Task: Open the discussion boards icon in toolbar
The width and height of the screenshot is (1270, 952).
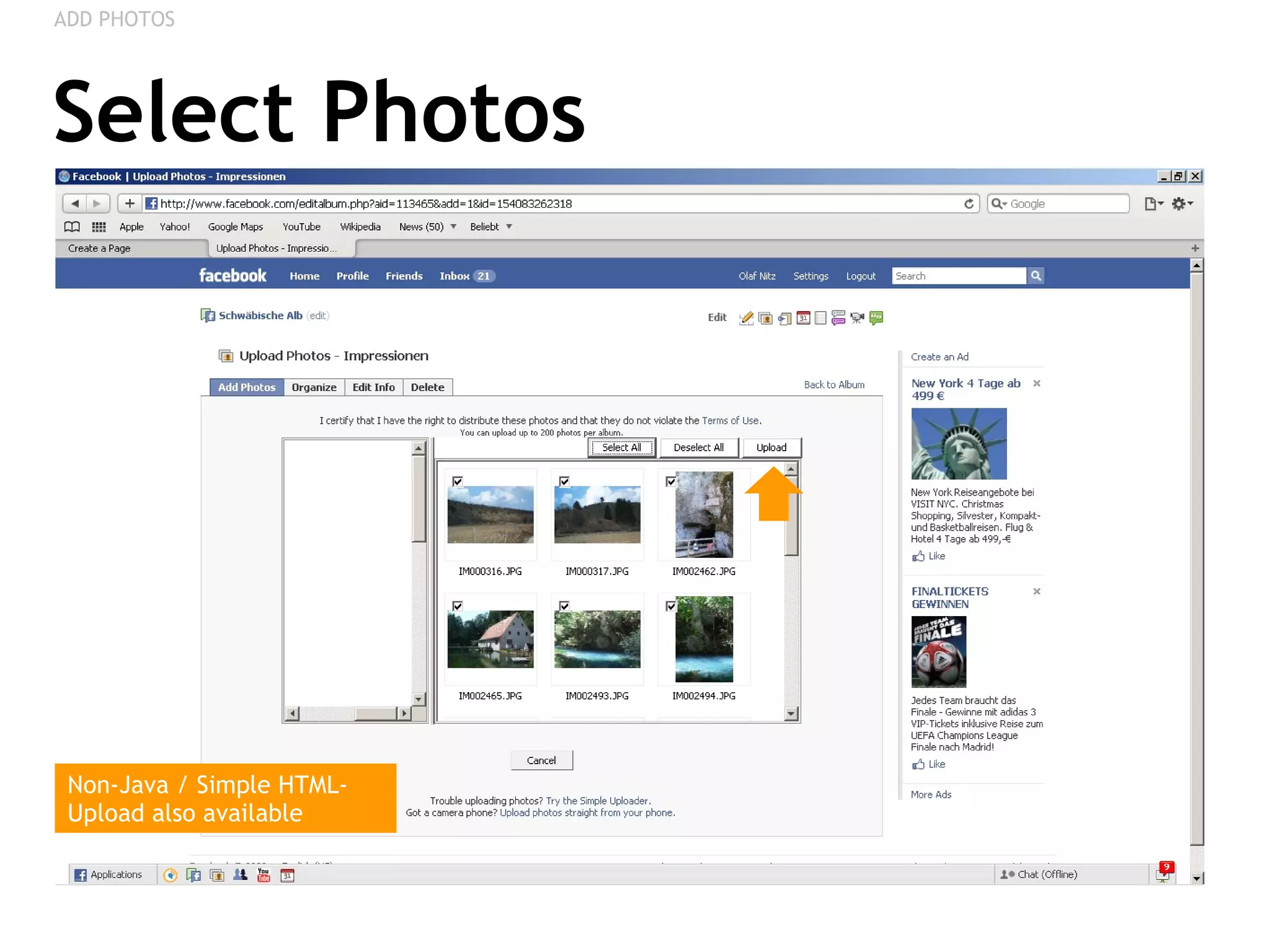Action: tap(838, 318)
